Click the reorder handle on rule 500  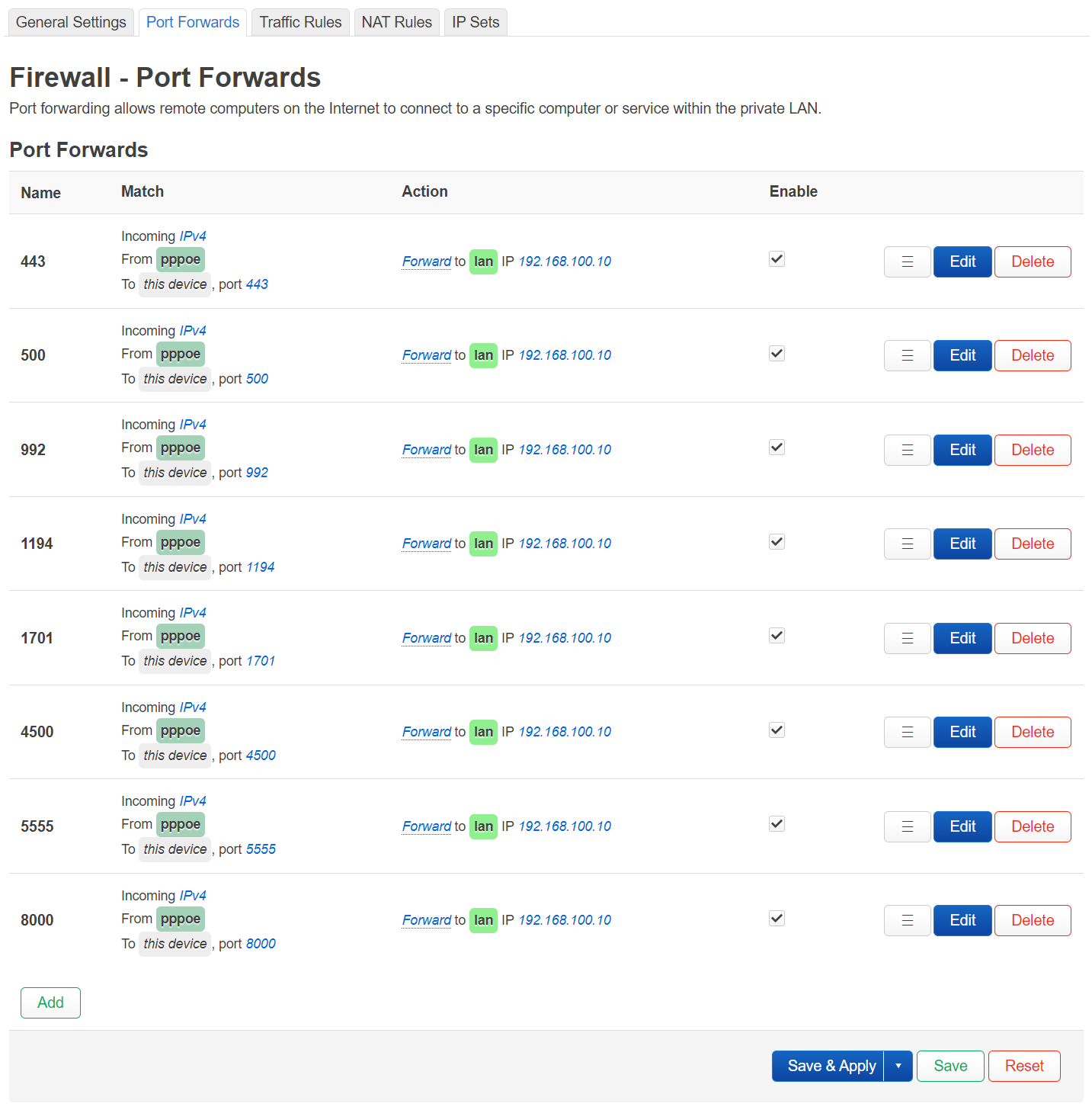(x=907, y=355)
